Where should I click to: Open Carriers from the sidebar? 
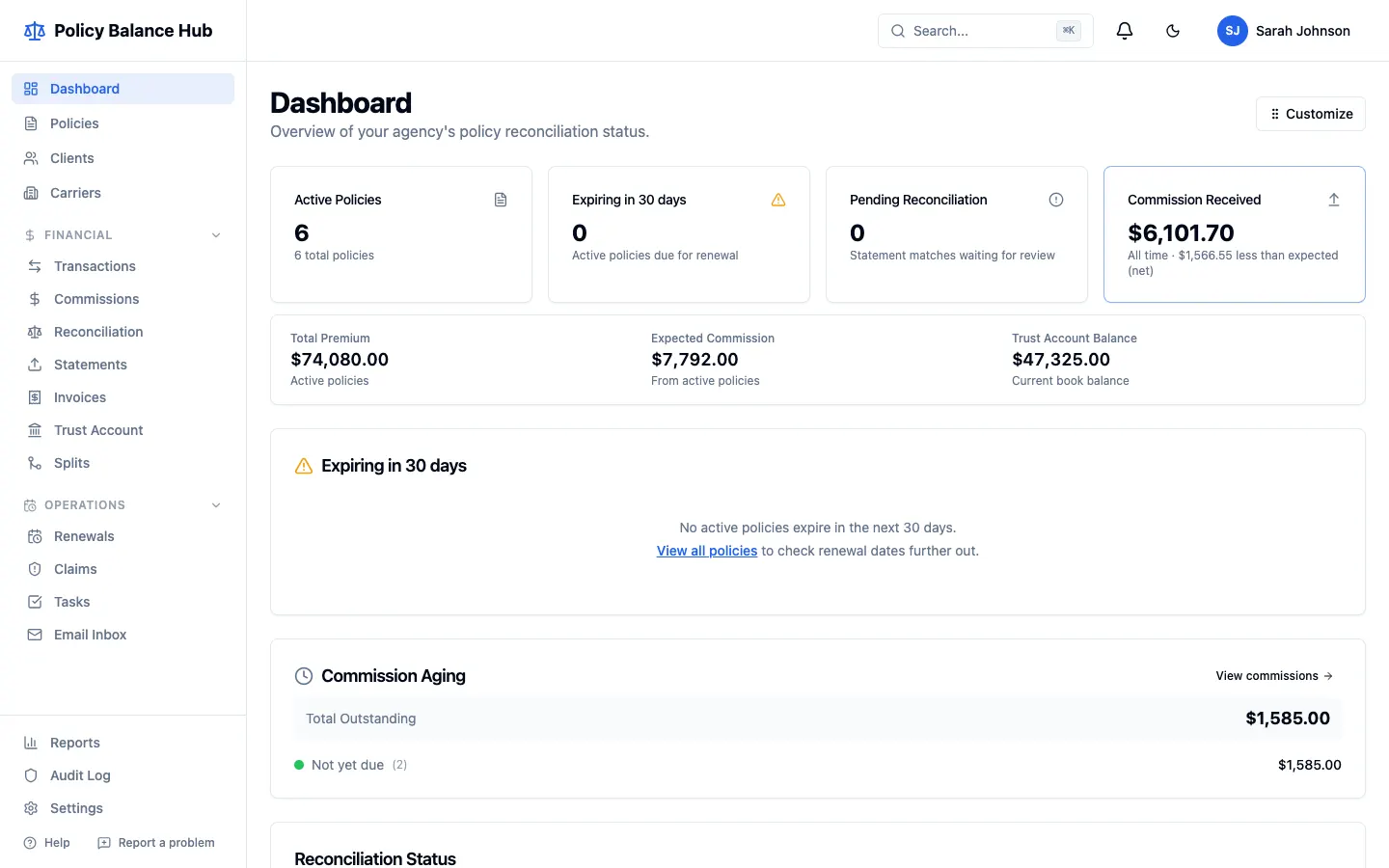pyautogui.click(x=123, y=193)
